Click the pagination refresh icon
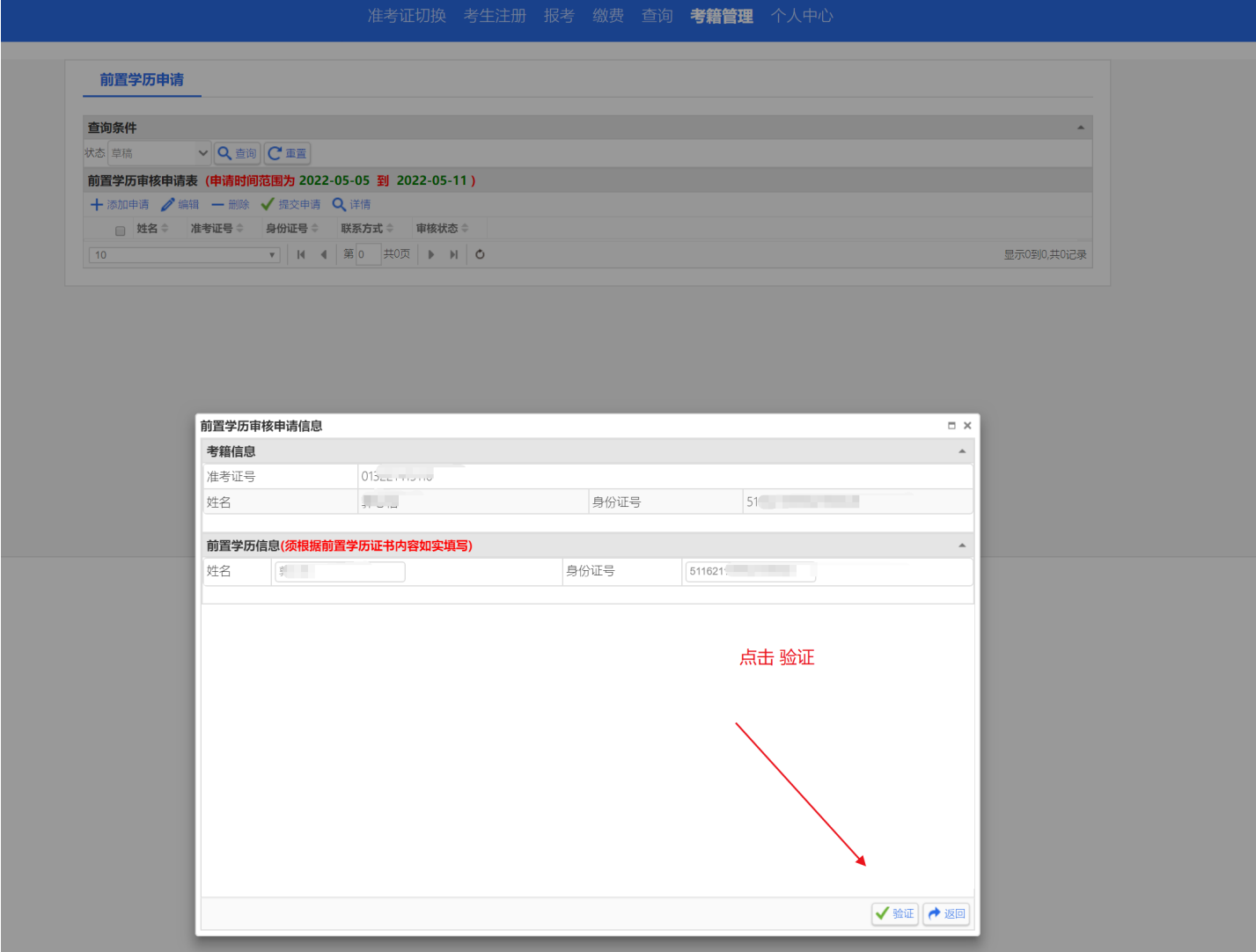Image resolution: width=1256 pixels, height=952 pixels. coord(480,254)
